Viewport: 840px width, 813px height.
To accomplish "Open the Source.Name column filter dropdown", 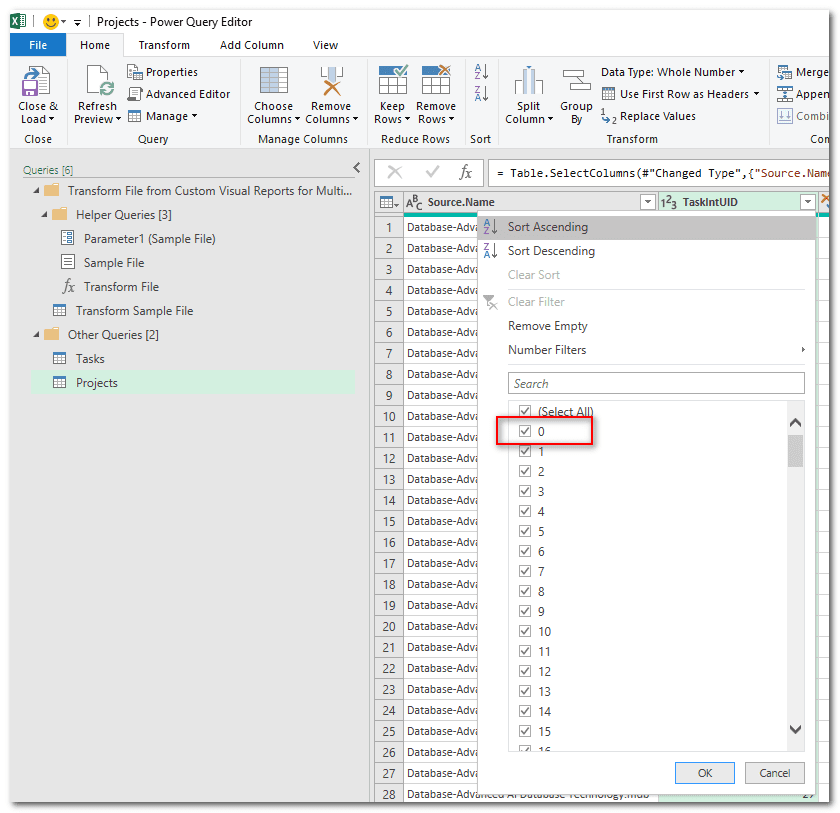I will [648, 202].
